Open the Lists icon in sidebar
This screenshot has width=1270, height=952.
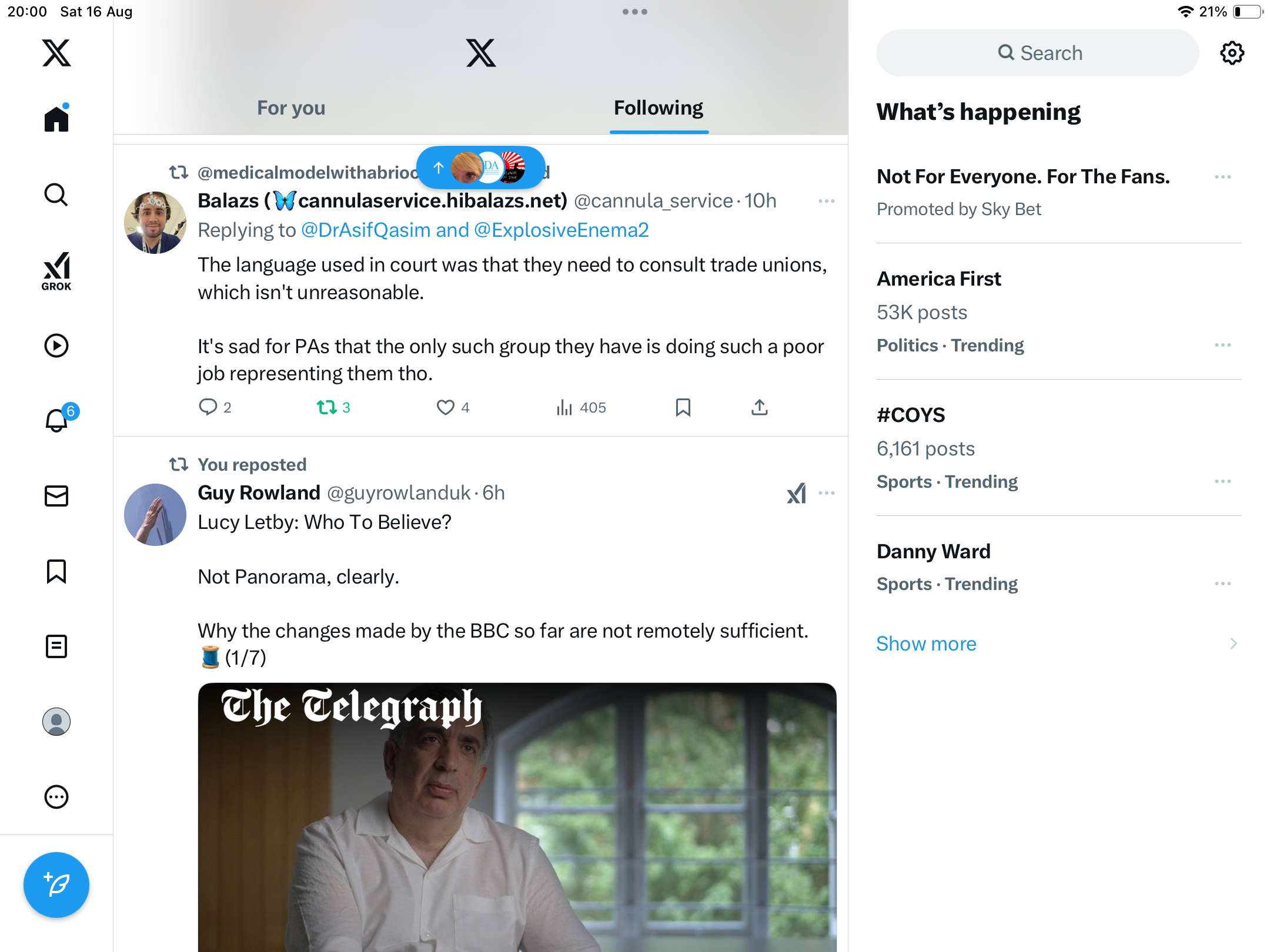click(56, 646)
